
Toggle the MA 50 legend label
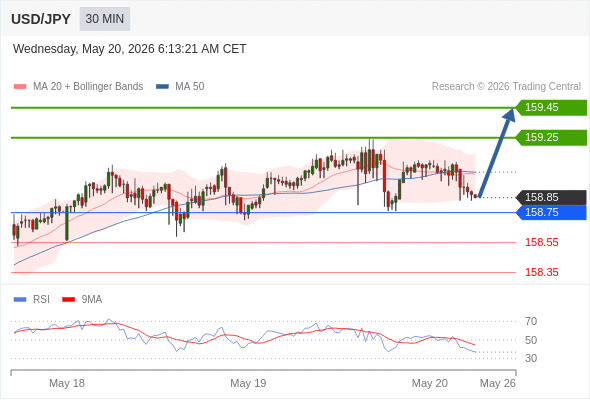190,87
